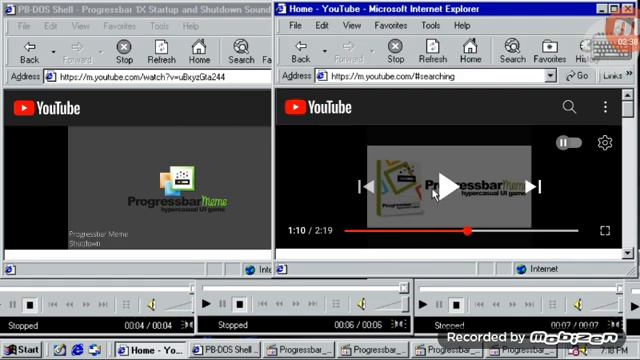This screenshot has height=360, width=640.
Task: Go to the previous YouTube video
Action: tap(366, 187)
